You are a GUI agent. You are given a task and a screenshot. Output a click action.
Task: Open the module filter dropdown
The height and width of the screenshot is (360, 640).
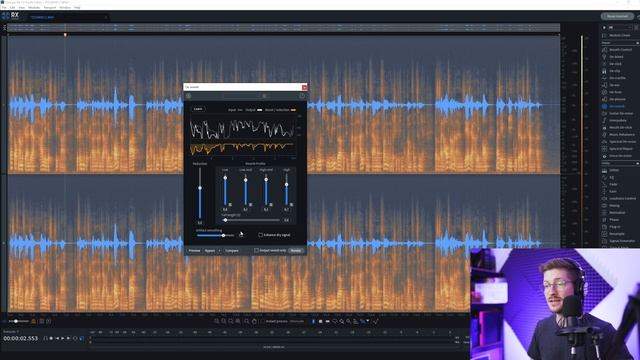[x=620, y=27]
